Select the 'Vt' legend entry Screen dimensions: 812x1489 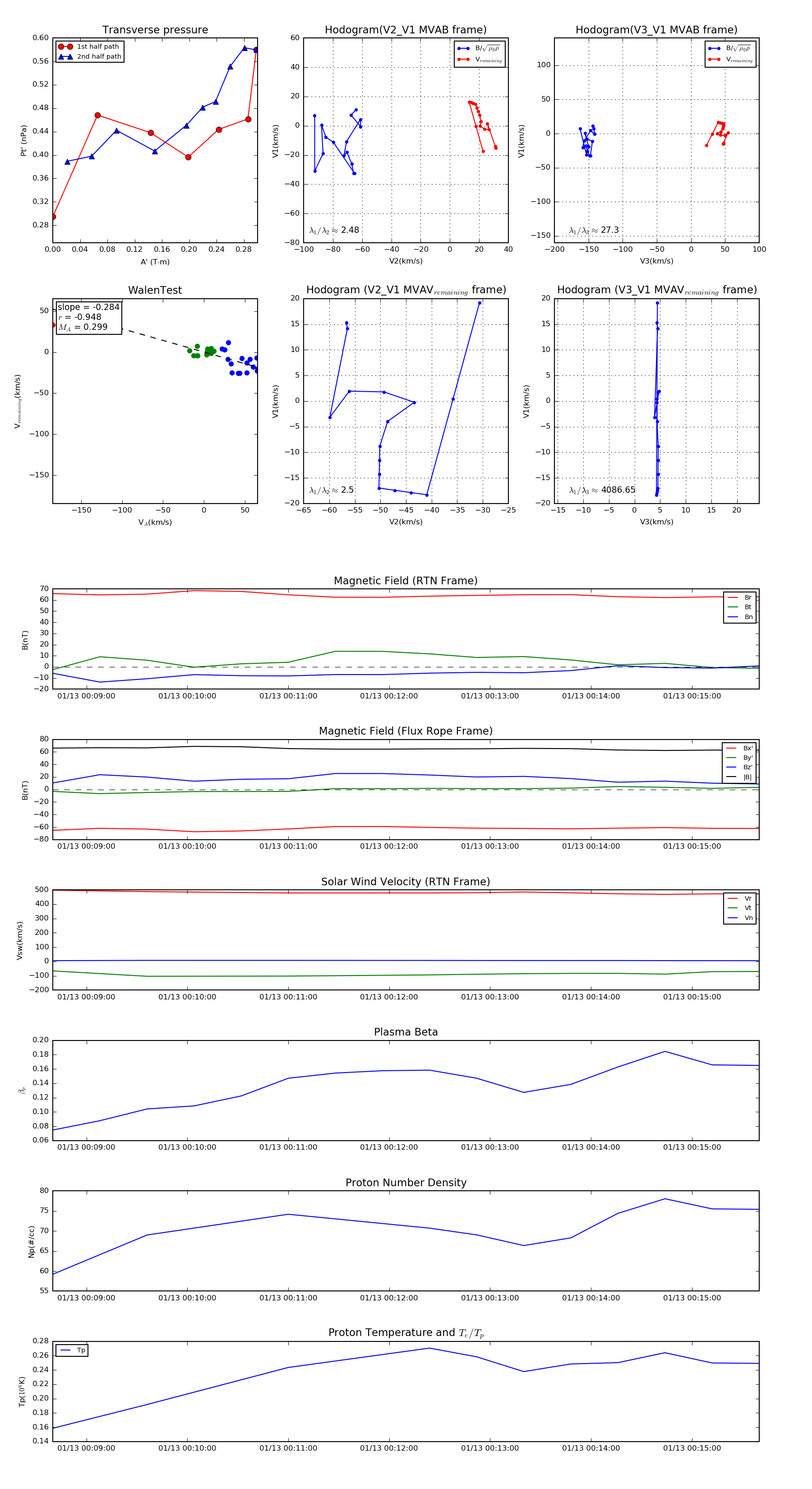740,908
